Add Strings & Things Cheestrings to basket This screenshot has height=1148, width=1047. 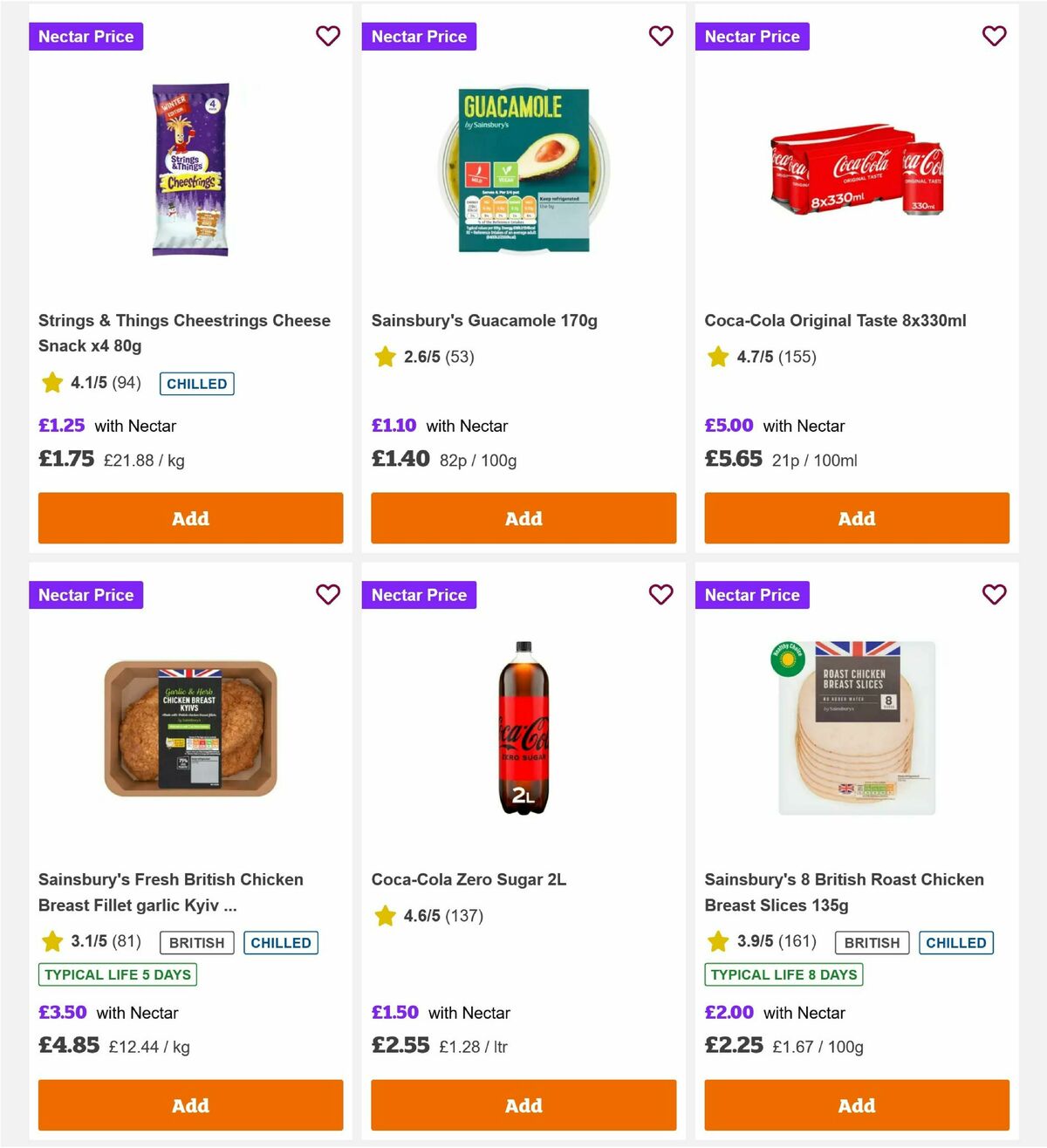coord(189,518)
